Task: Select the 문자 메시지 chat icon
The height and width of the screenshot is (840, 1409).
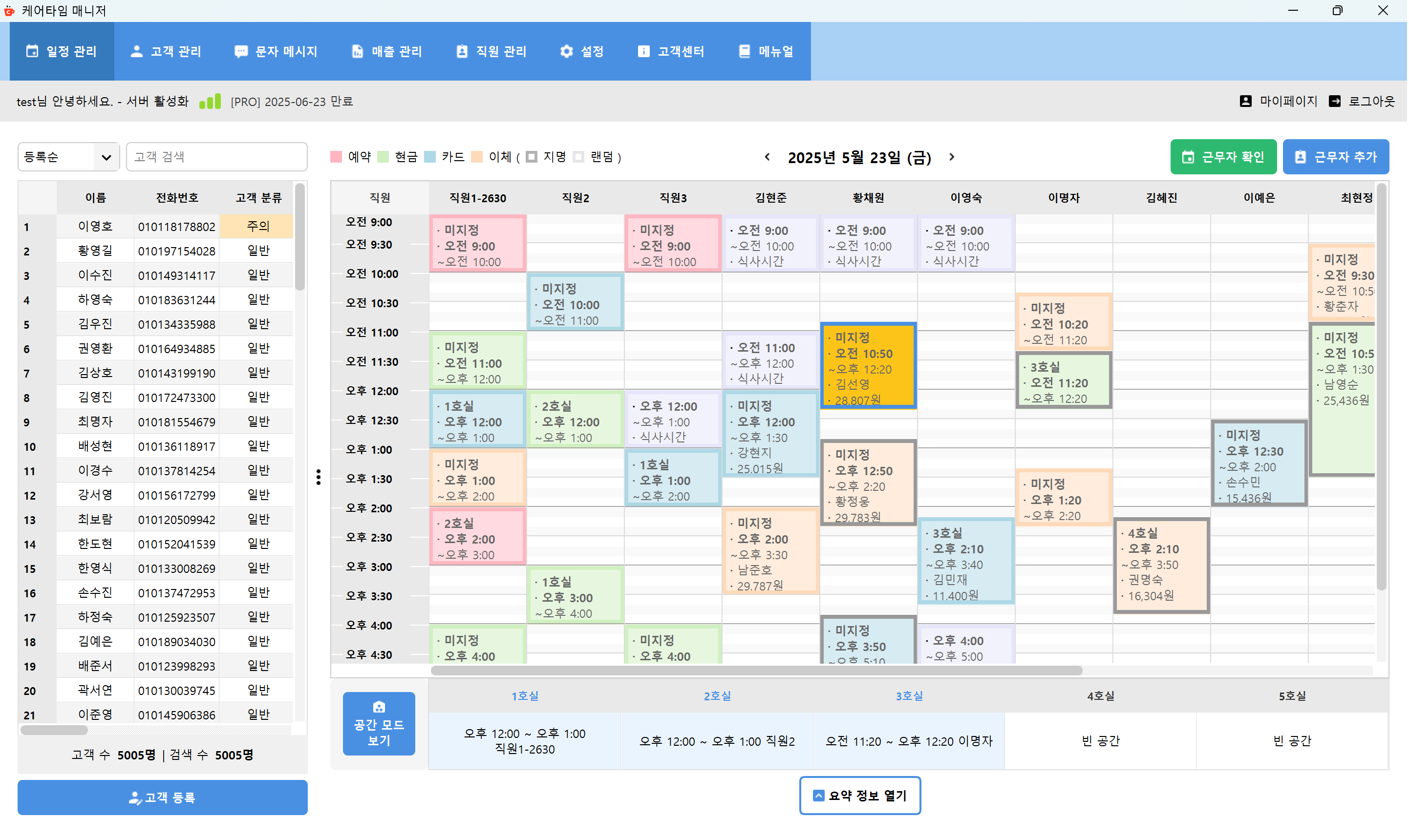Action: click(241, 51)
